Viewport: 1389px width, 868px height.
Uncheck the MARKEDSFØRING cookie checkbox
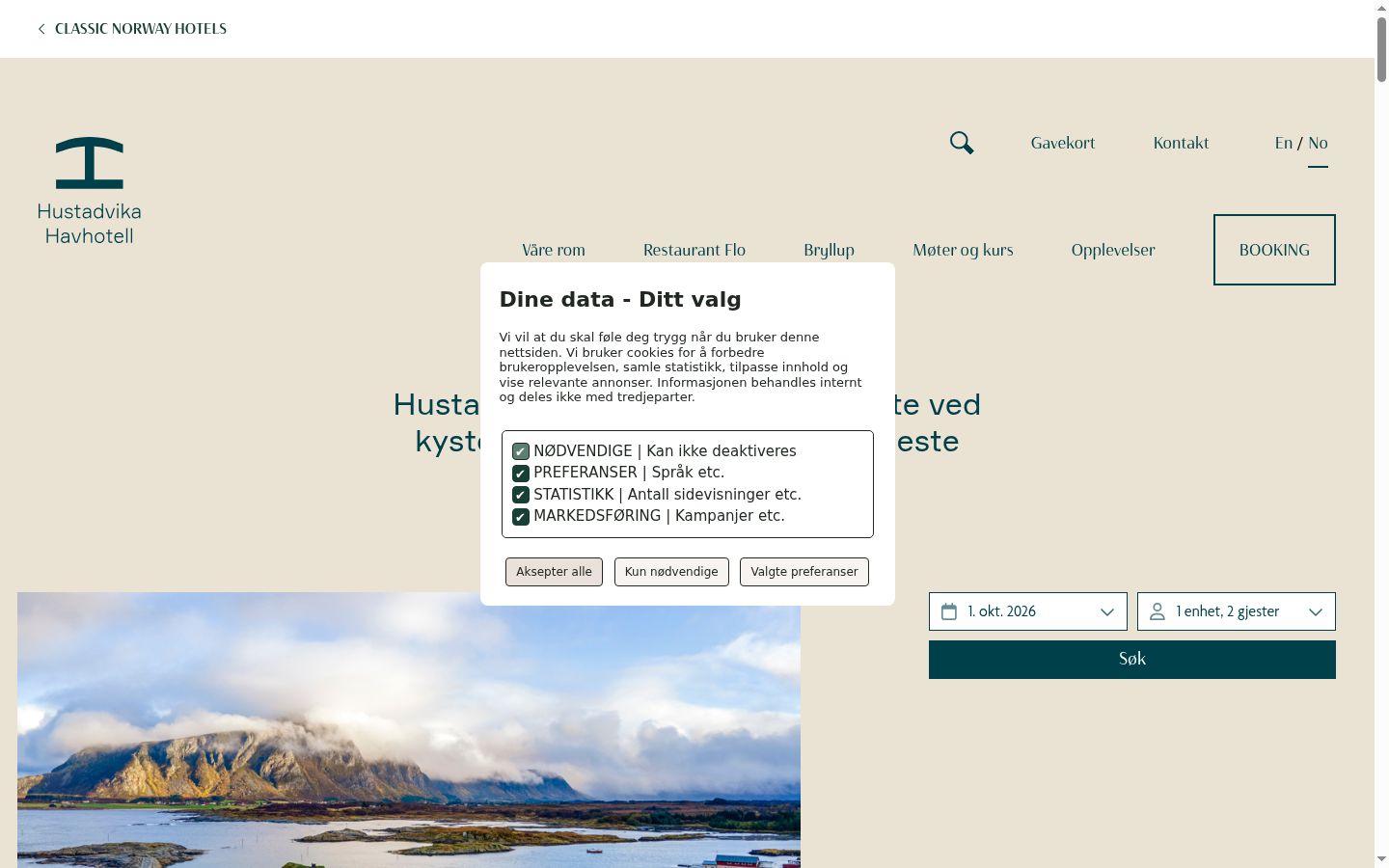point(521,516)
